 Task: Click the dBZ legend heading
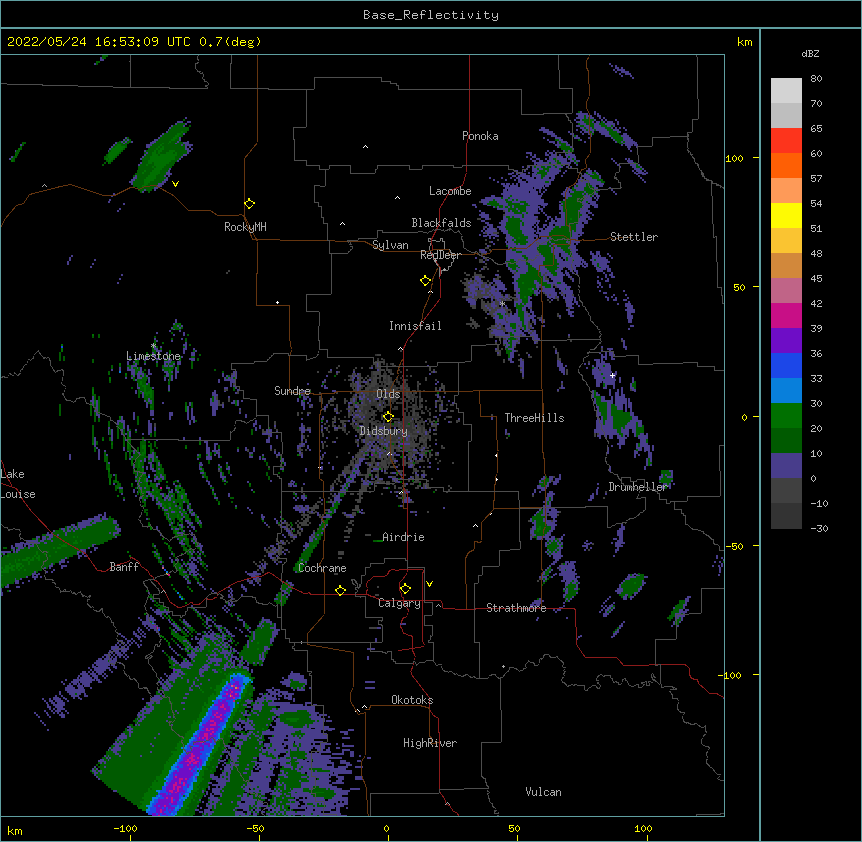point(810,53)
